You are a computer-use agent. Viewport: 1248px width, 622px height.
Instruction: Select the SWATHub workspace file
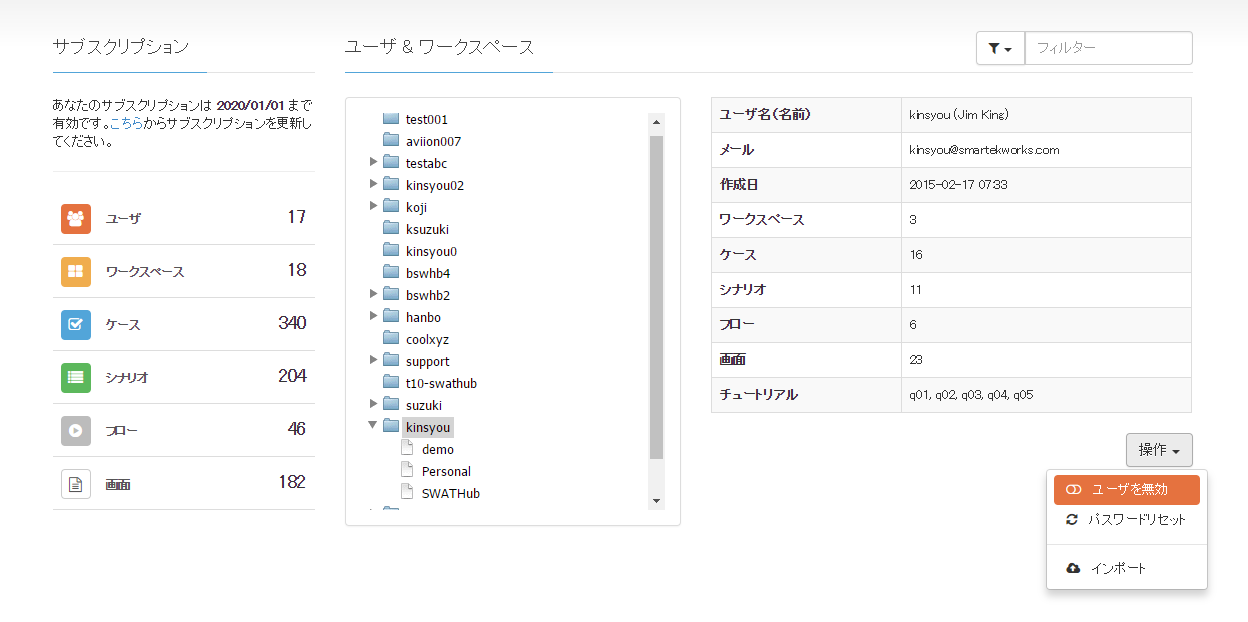pos(450,493)
